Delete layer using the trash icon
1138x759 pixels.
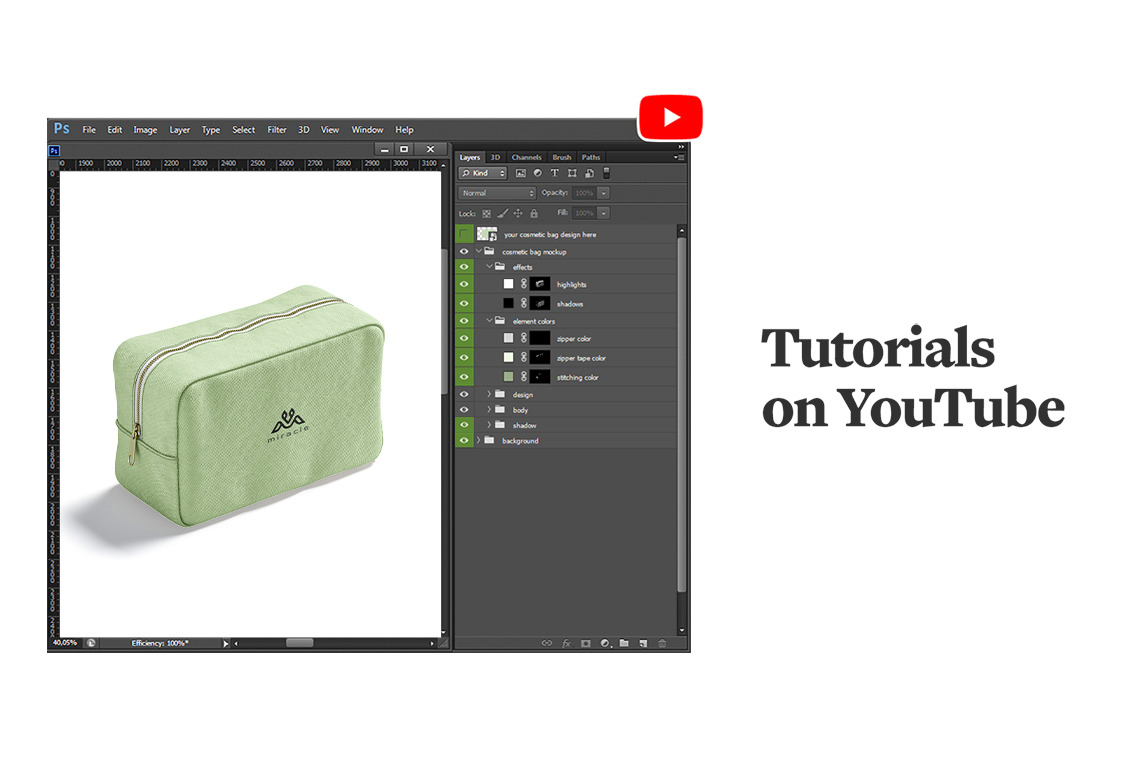tap(661, 643)
